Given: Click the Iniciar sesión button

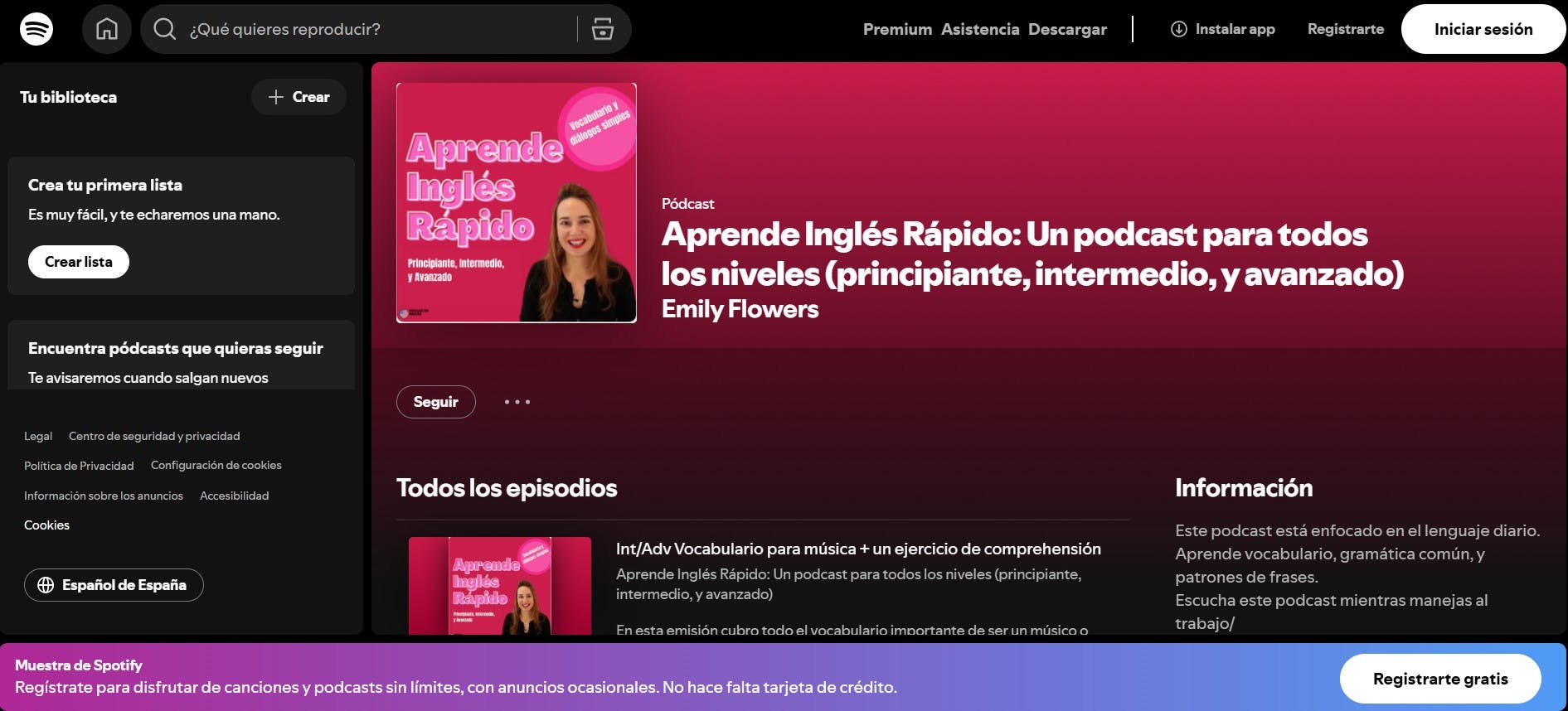Looking at the screenshot, I should click(x=1483, y=29).
